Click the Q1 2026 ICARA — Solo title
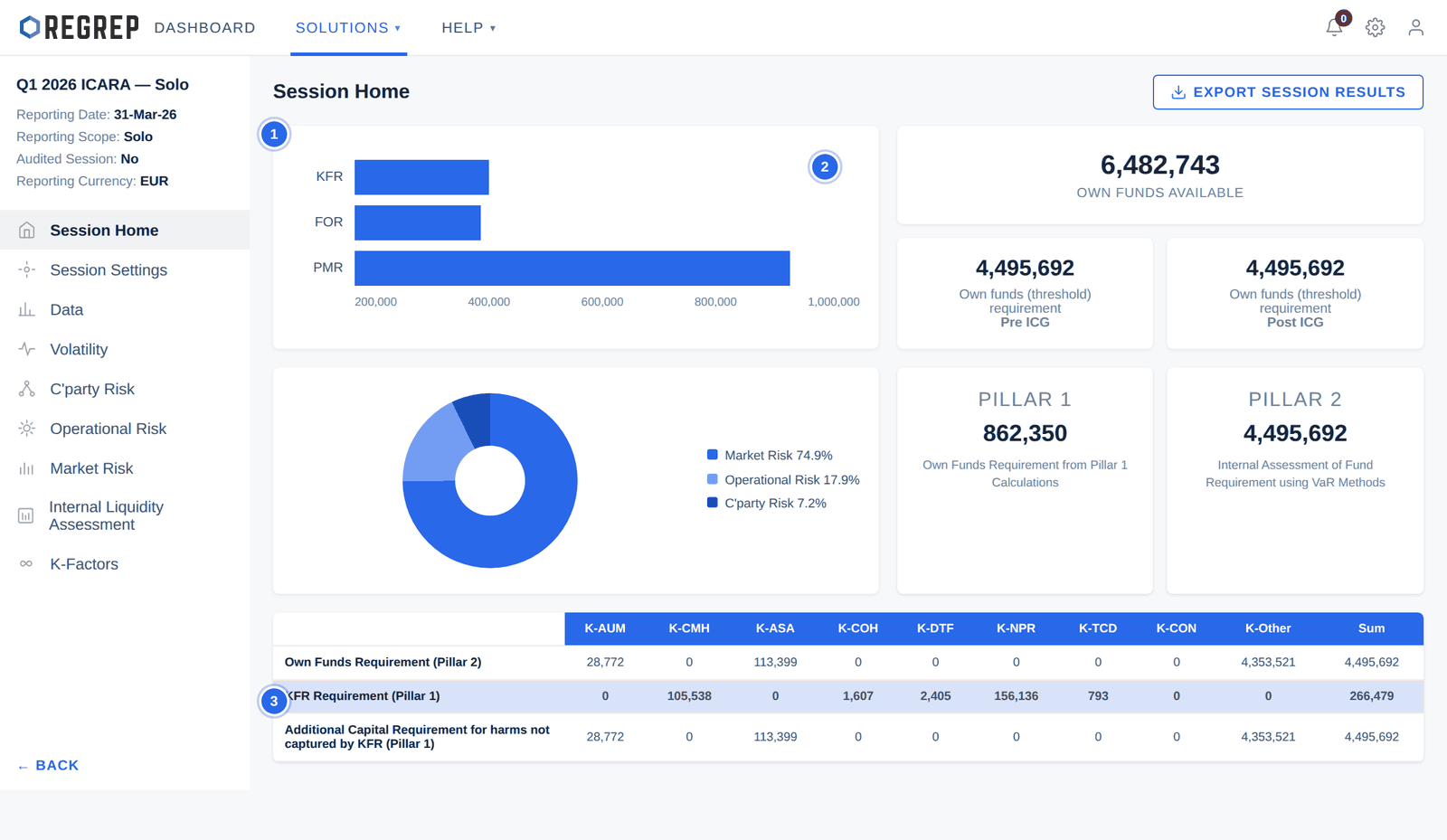The image size is (1447, 840). point(102,85)
